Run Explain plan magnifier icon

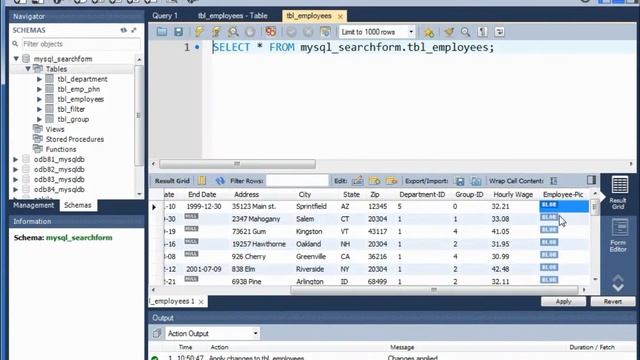(x=233, y=32)
